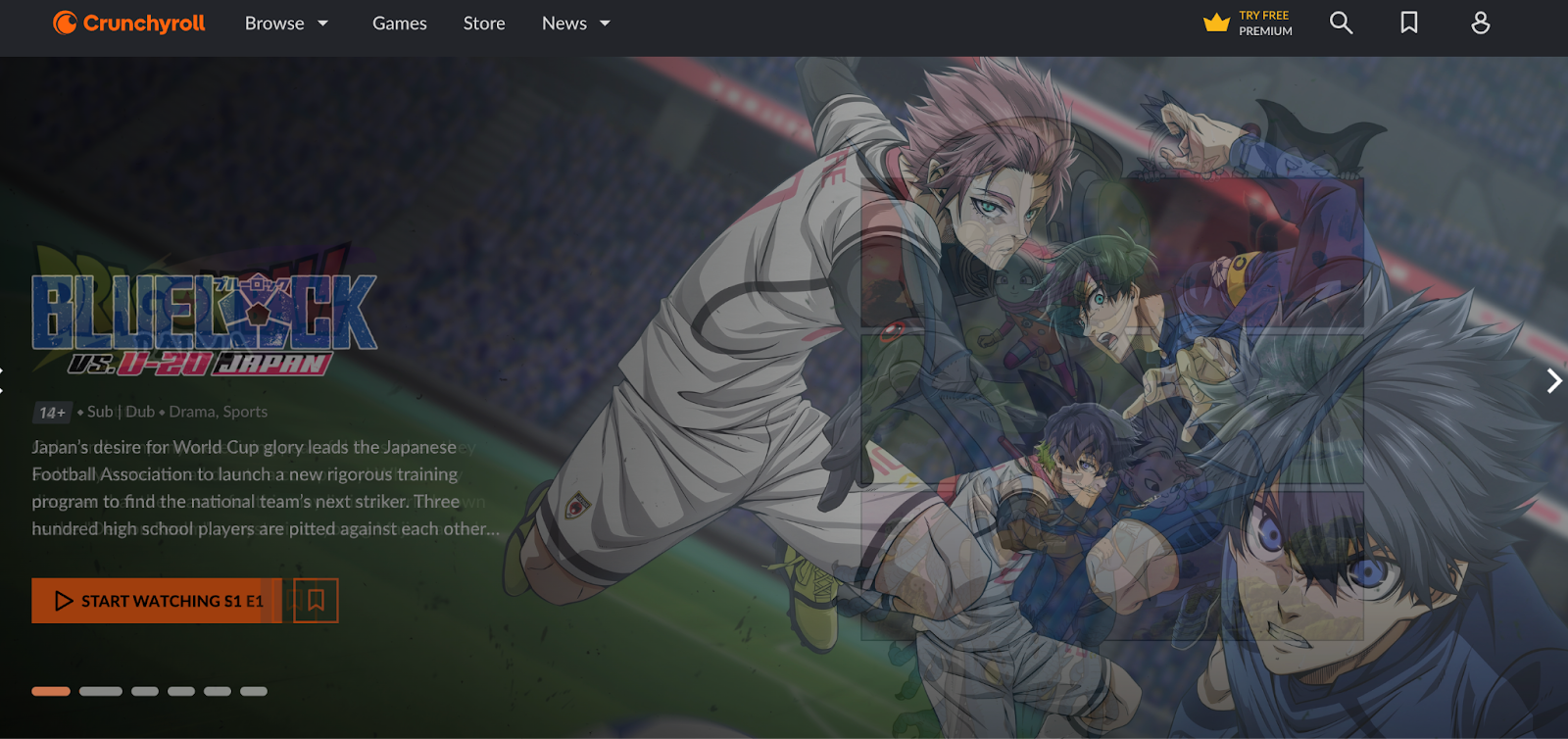The image size is (1568, 739).
Task: Expand the News dropdown menu
Action: click(576, 23)
